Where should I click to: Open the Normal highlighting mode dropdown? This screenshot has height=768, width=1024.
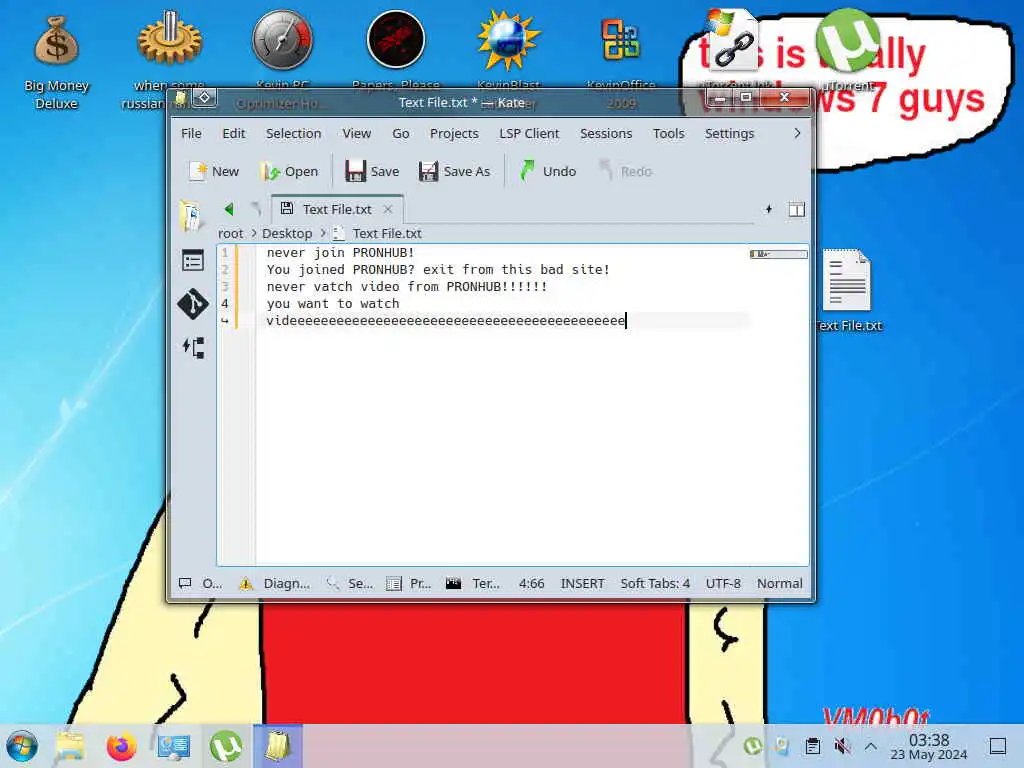[x=780, y=583]
